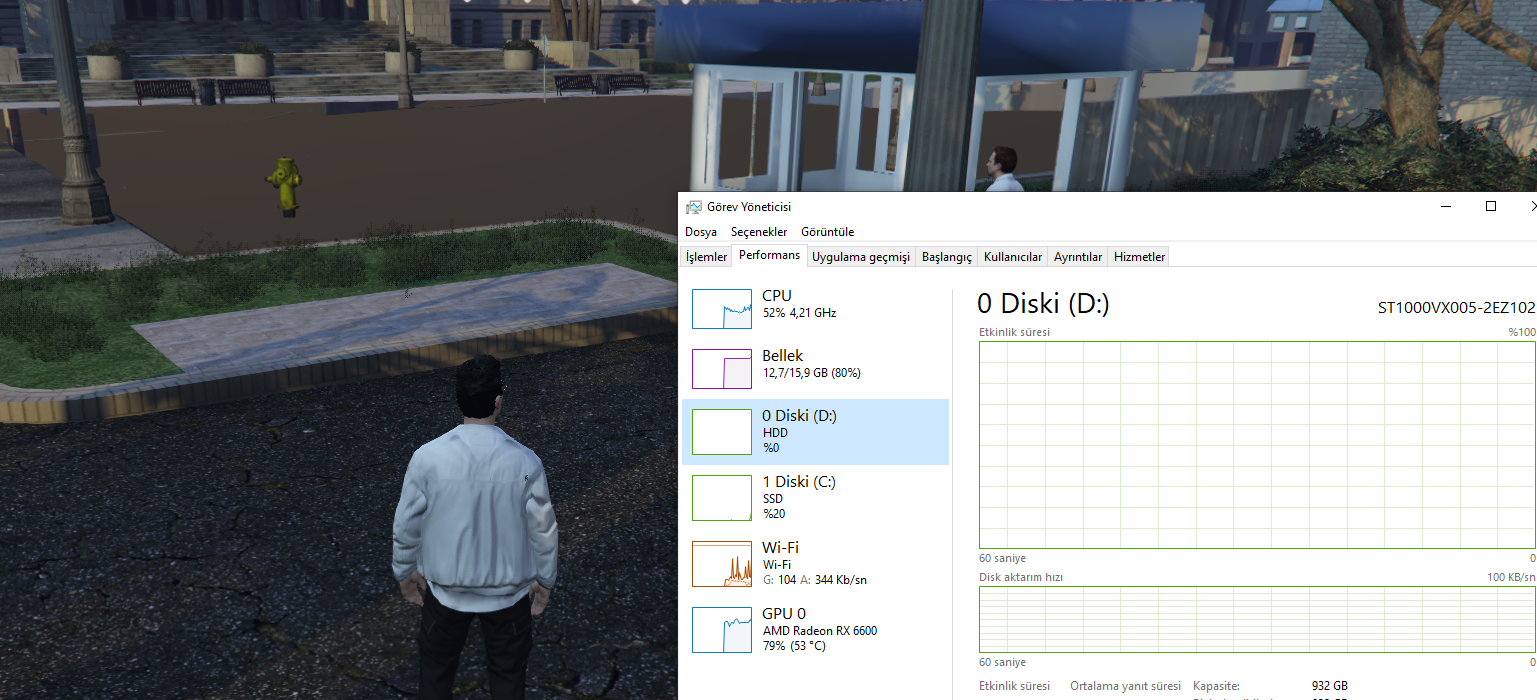
Task: Open the Uygulama geçmişi tab
Action: (x=861, y=257)
